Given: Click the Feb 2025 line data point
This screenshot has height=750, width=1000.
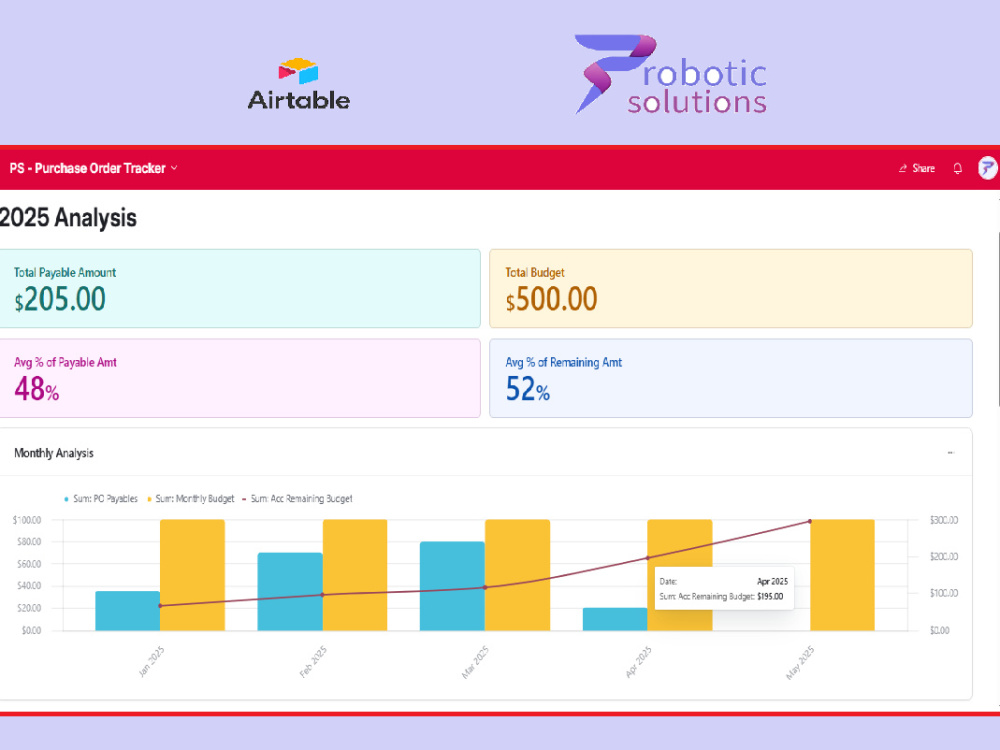Looking at the screenshot, I should [x=323, y=595].
